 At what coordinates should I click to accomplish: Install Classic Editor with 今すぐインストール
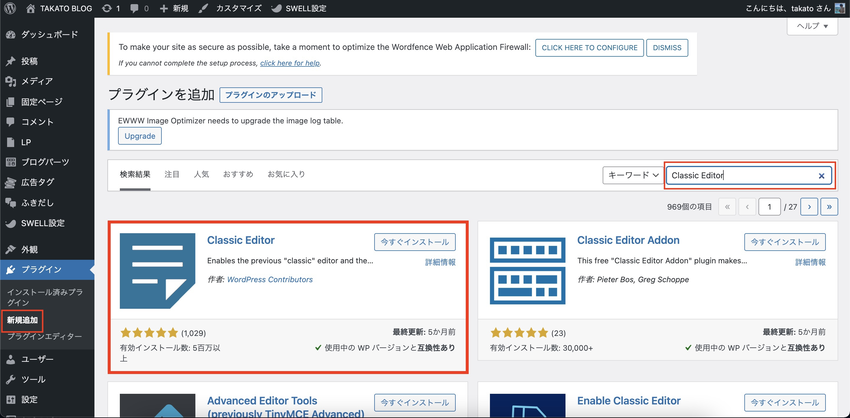pos(415,242)
